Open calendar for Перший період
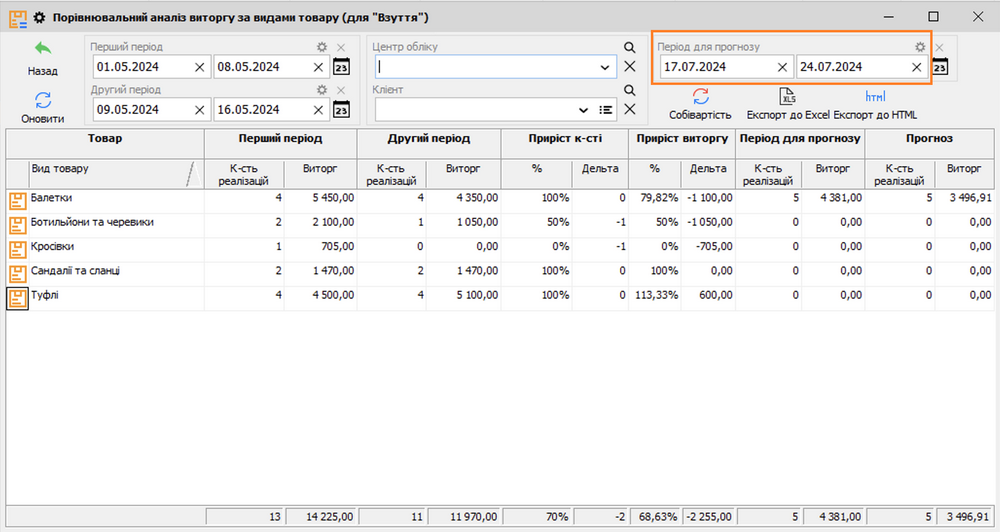Viewport: 1000px width, 532px height. coord(340,67)
